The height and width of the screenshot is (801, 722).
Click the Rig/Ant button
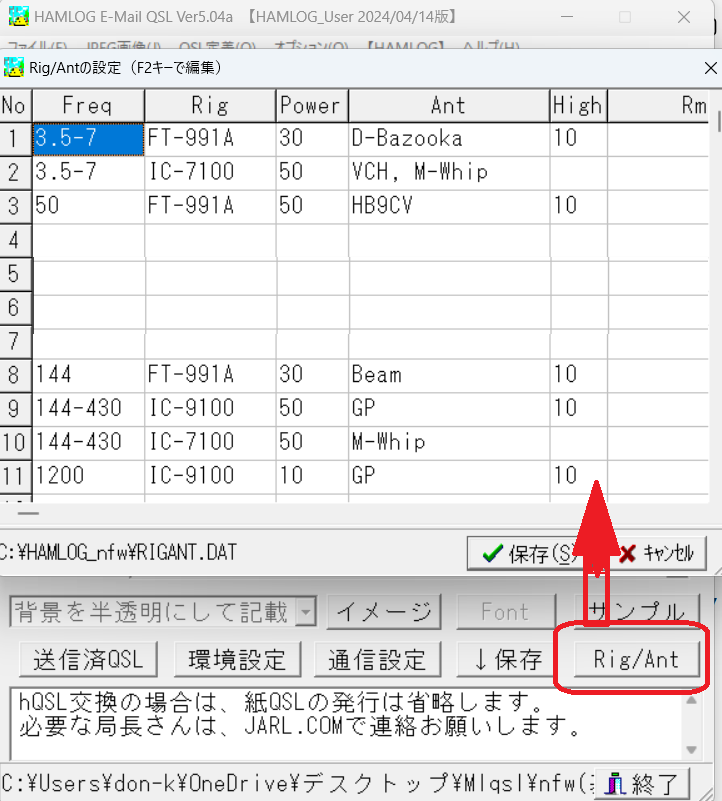pos(636,659)
